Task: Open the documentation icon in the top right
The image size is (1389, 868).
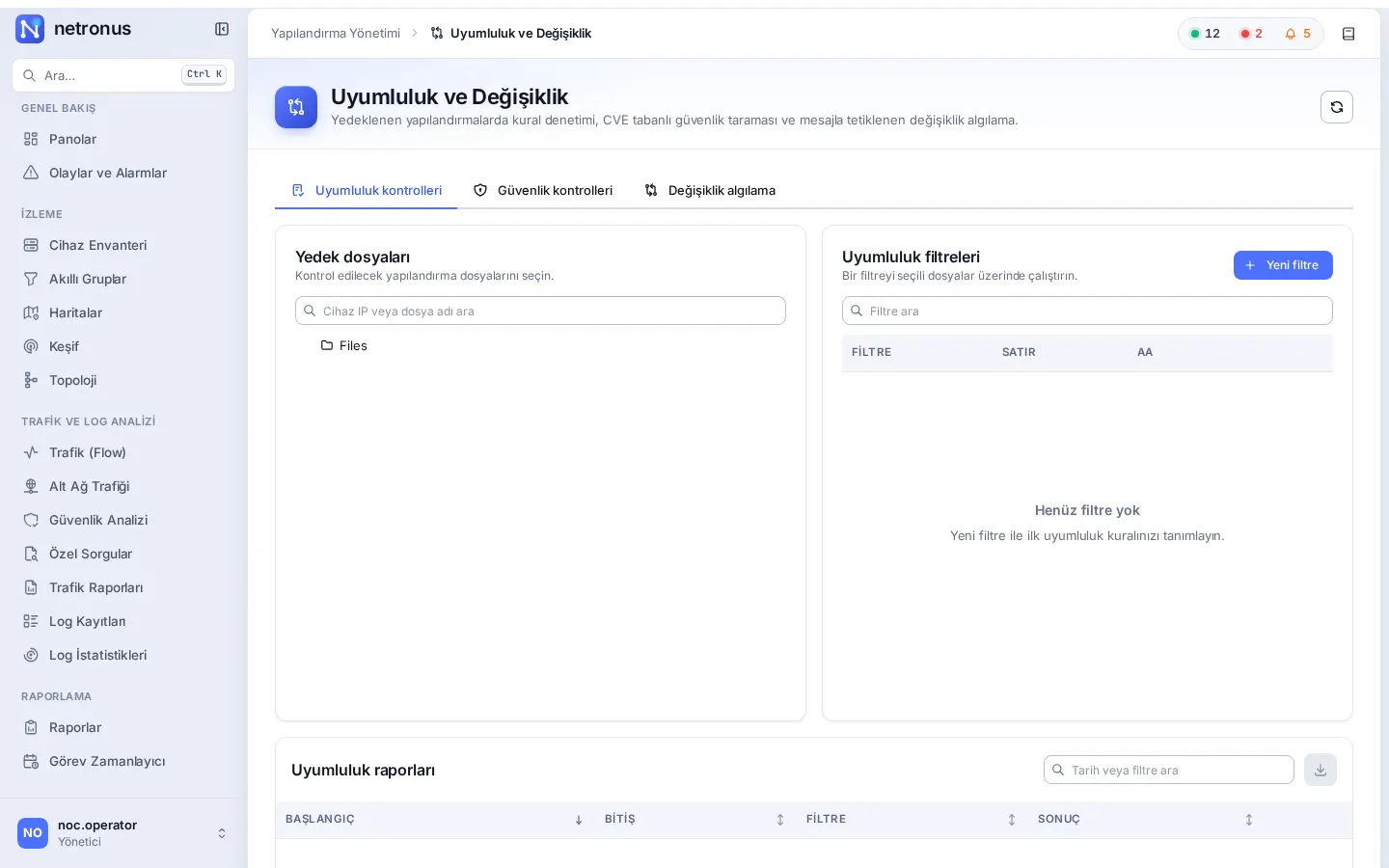Action: [1348, 34]
